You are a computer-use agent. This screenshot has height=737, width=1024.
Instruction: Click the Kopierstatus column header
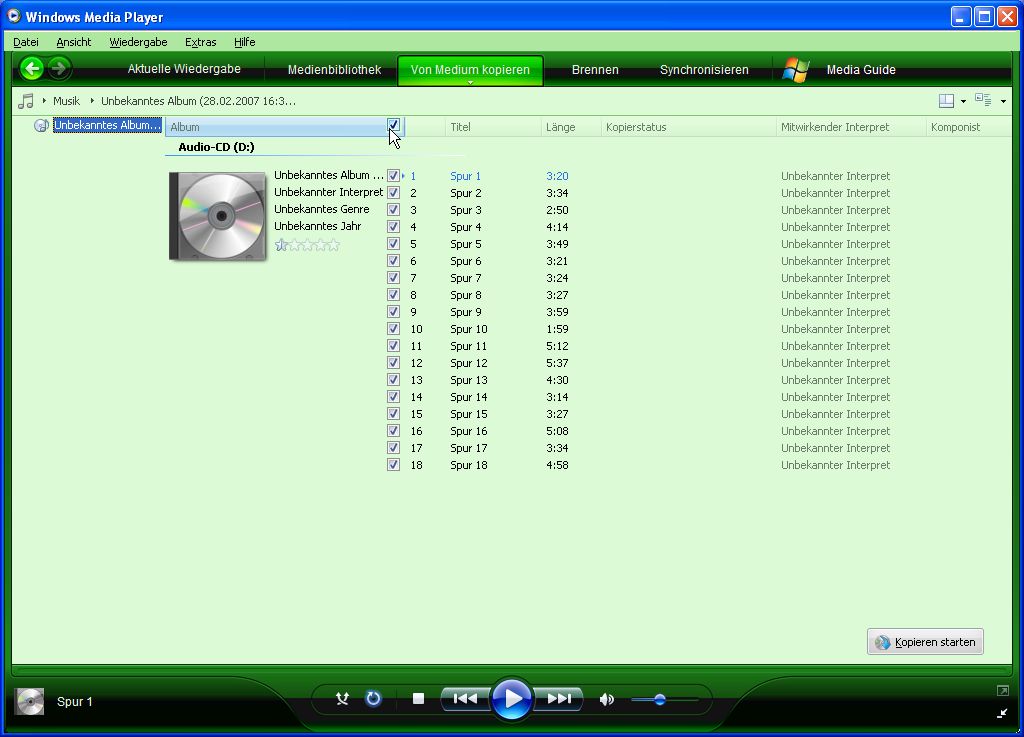(x=688, y=127)
